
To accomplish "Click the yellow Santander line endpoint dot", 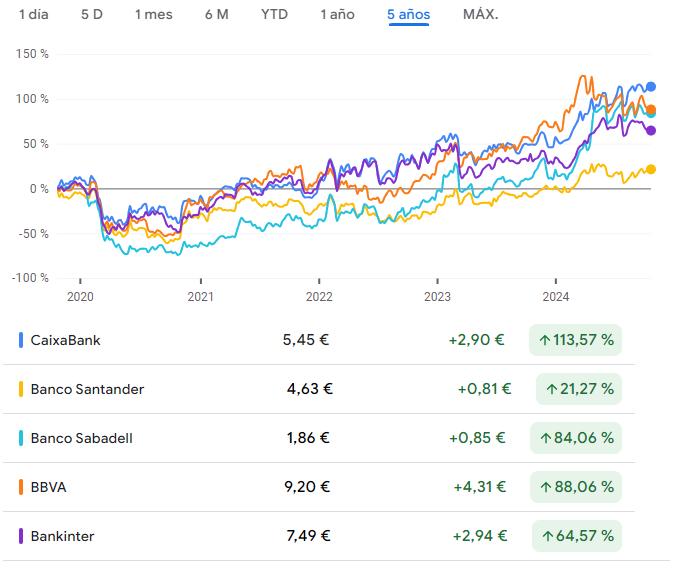I will click(x=651, y=170).
